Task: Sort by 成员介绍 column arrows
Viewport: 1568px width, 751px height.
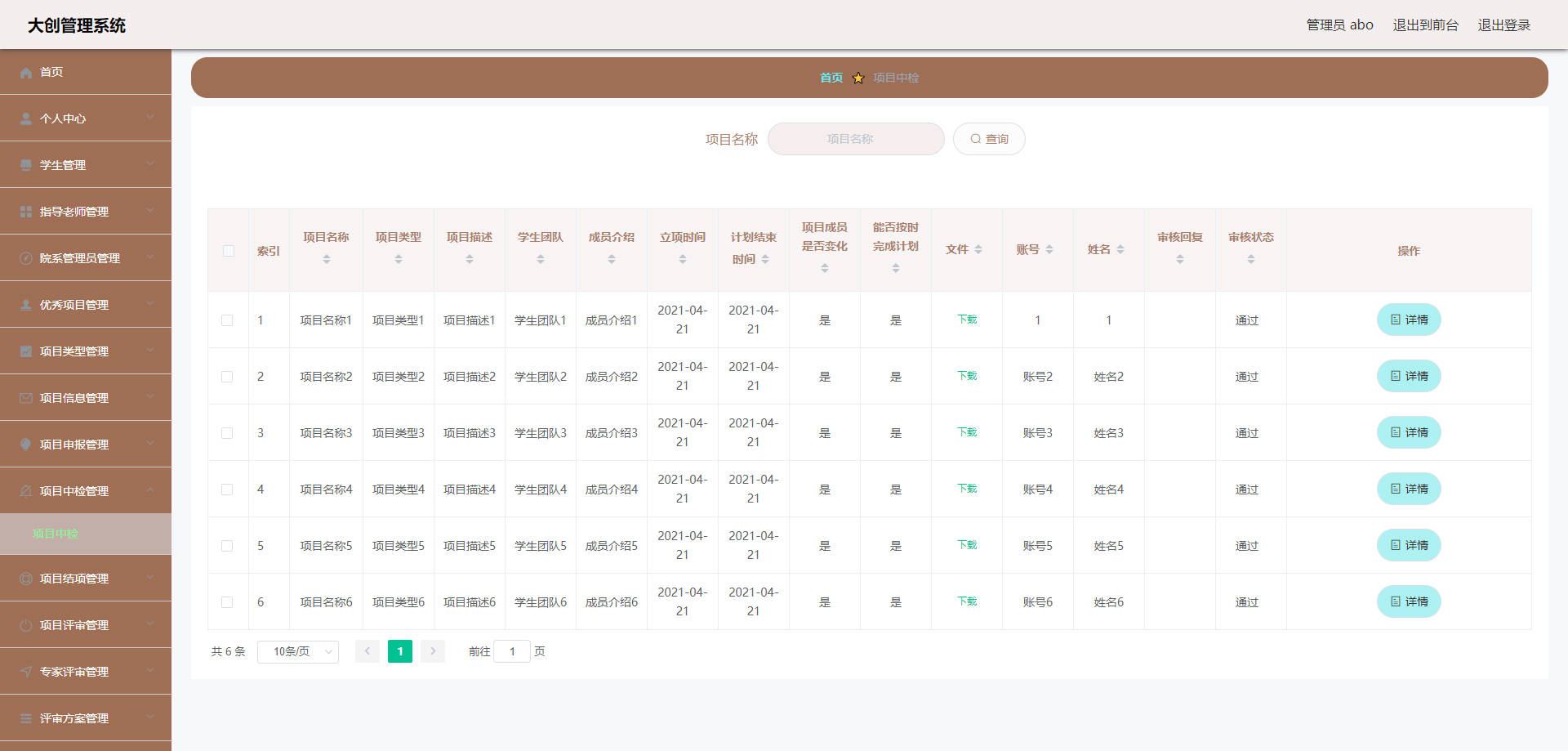Action: tap(612, 260)
